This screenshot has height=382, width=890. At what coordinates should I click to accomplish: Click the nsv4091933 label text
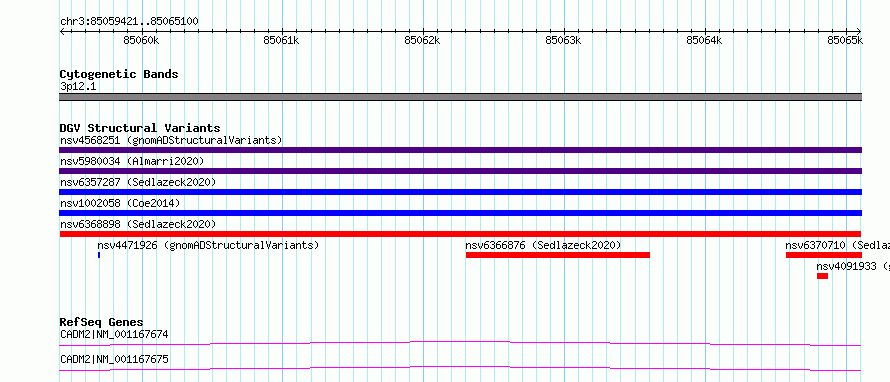[853, 266]
